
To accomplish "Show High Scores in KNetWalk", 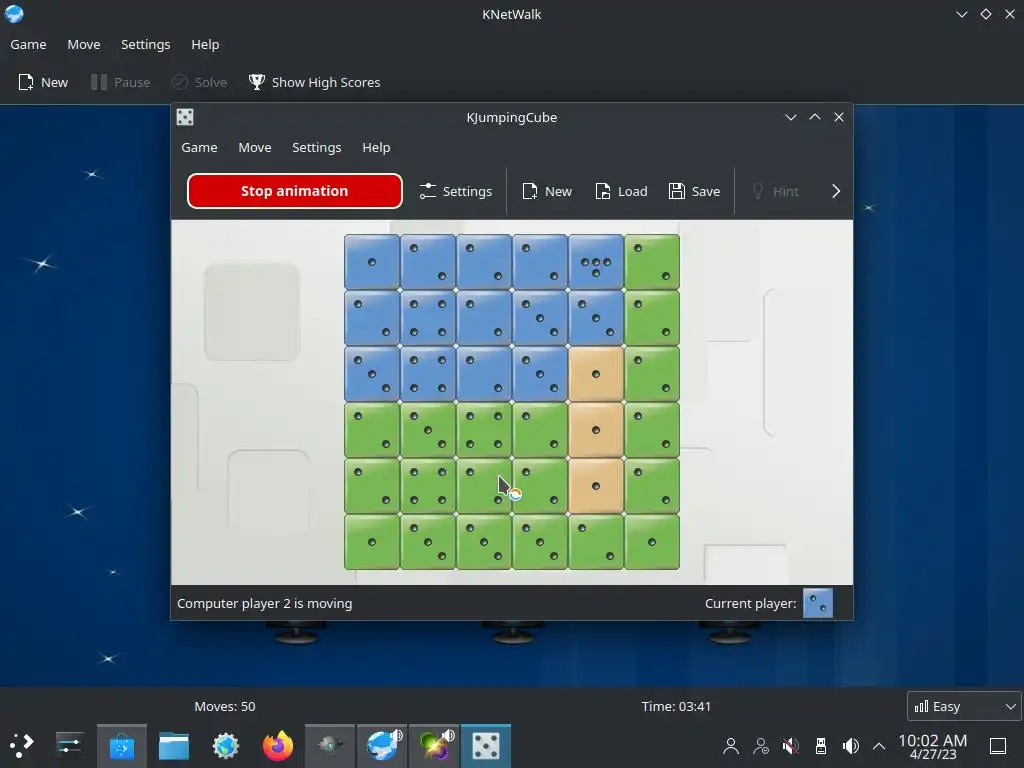I will coord(315,82).
